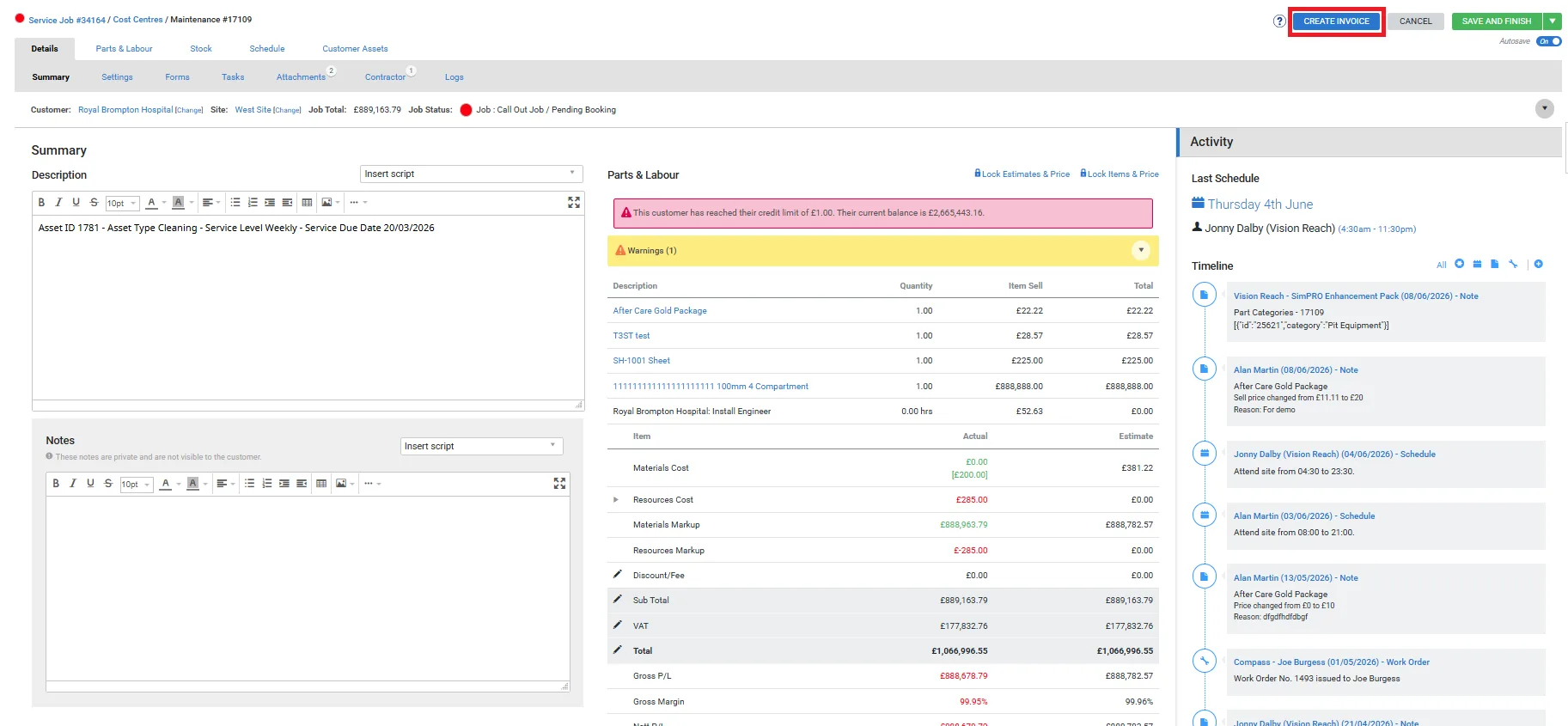Filter timeline by work order wrench icon
Image resolution: width=1568 pixels, height=726 pixels.
(x=1513, y=264)
